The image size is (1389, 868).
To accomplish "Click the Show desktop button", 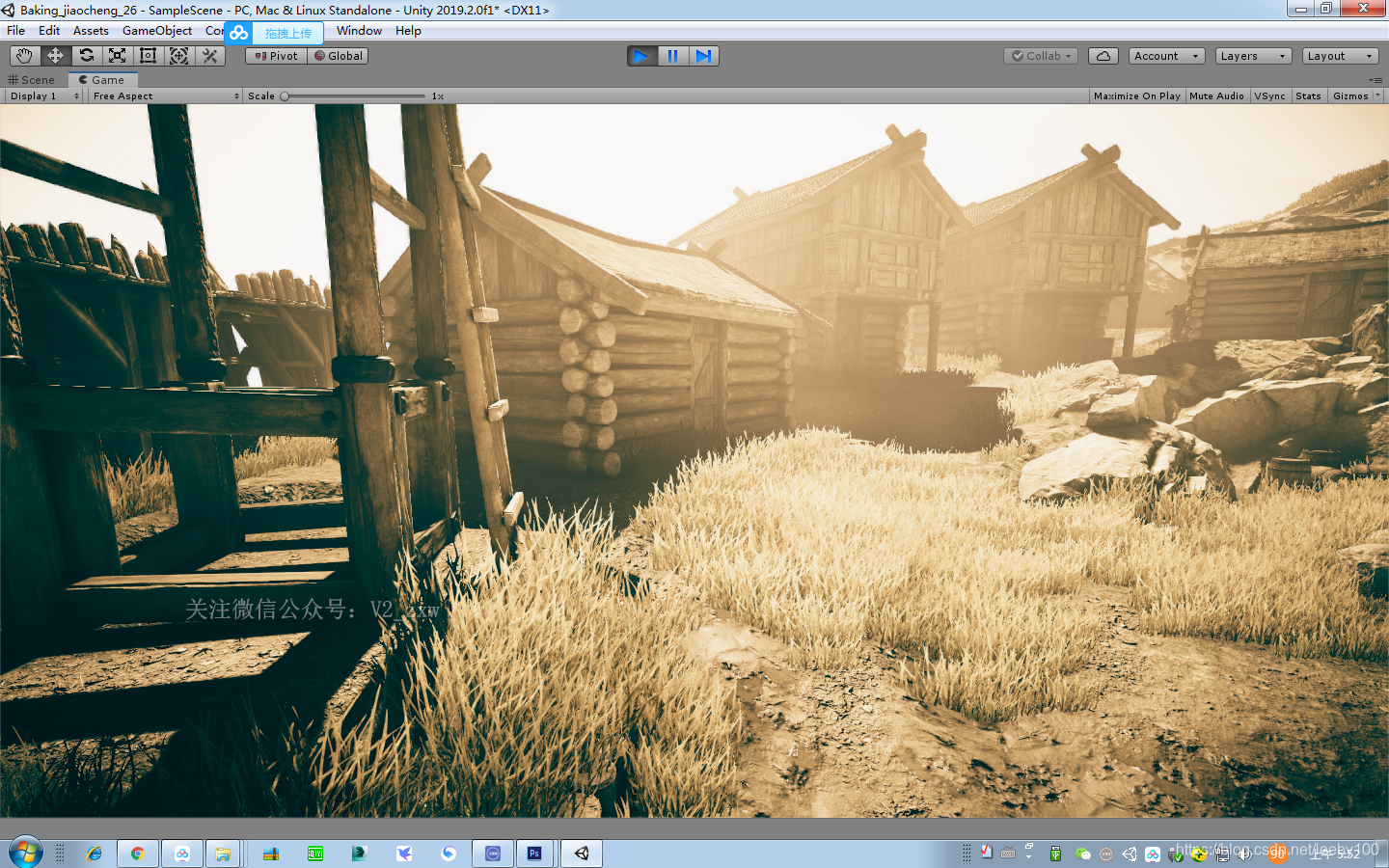I will point(1383,854).
